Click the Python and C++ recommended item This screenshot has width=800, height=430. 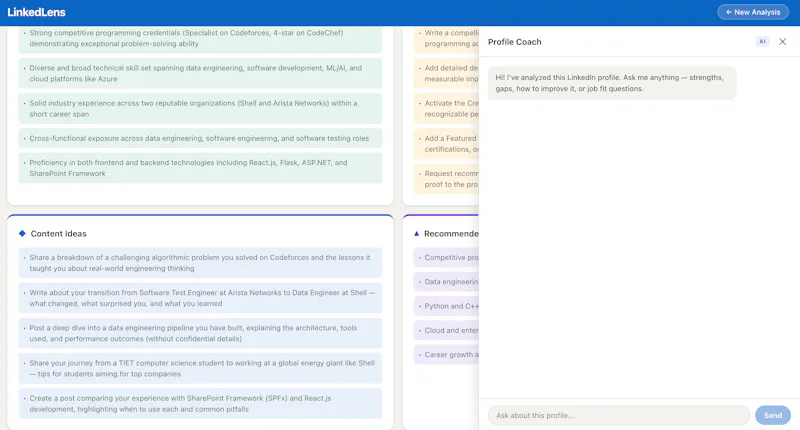pos(446,306)
